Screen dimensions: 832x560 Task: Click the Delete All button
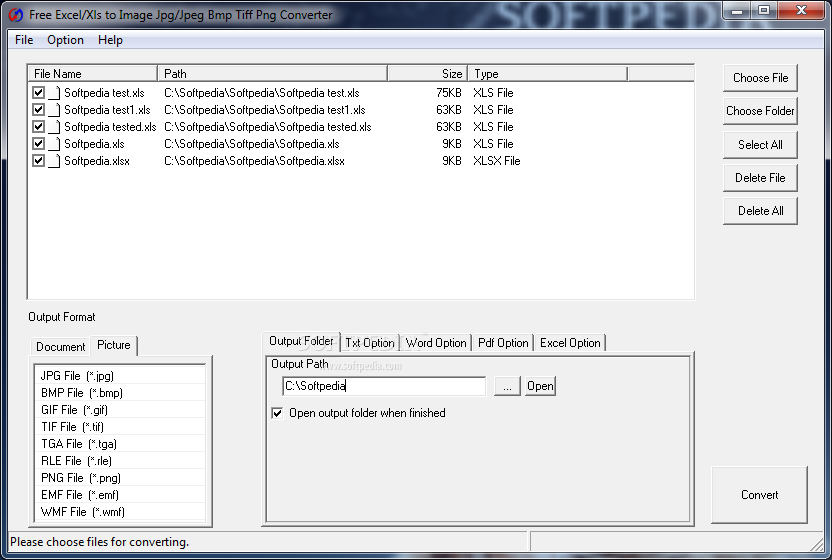tap(760, 211)
